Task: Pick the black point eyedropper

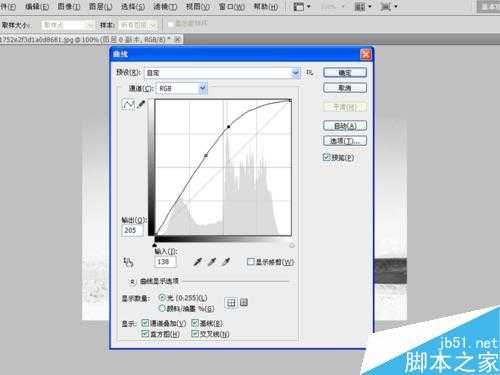Action: (198, 262)
